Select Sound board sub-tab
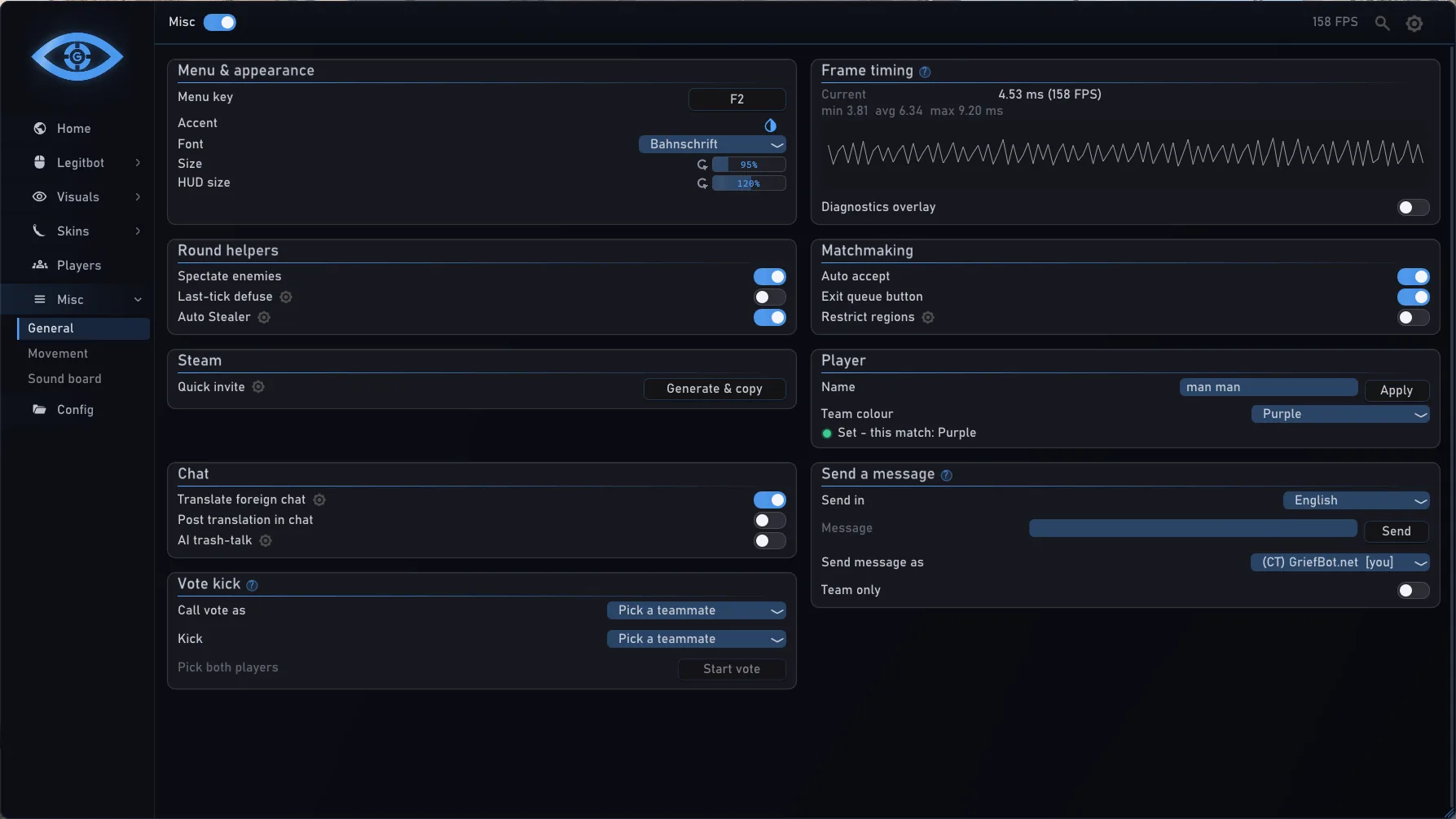Viewport: 1456px width, 819px height. coord(64,379)
